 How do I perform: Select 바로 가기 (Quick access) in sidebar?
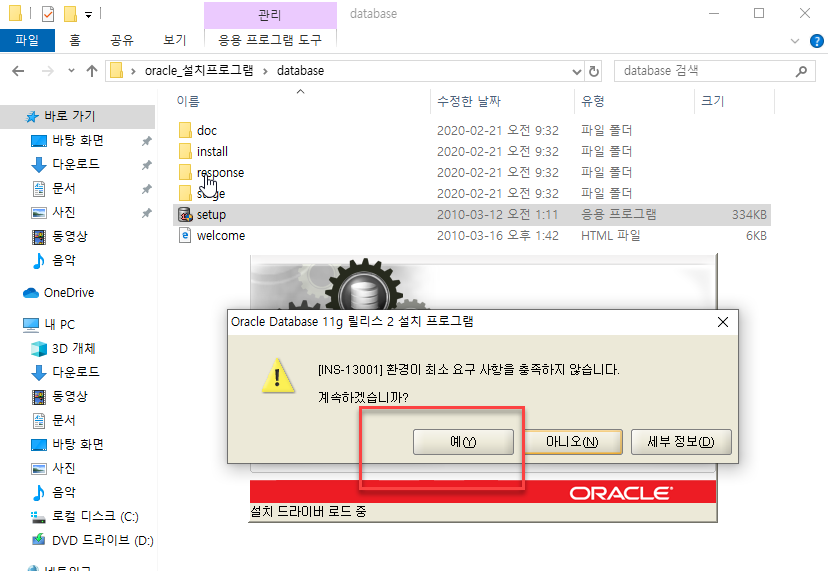[78, 116]
